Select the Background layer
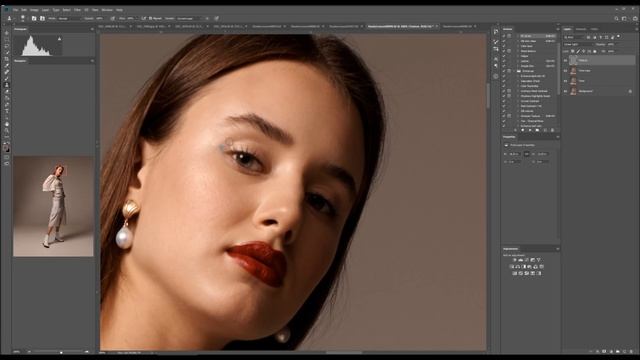 point(599,91)
